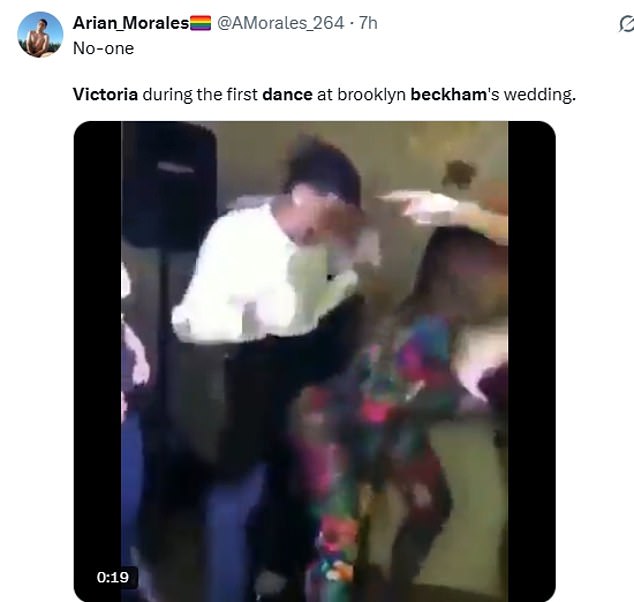Click the Grok icon at top right
Screen dimensions: 634x602
pos(627,22)
